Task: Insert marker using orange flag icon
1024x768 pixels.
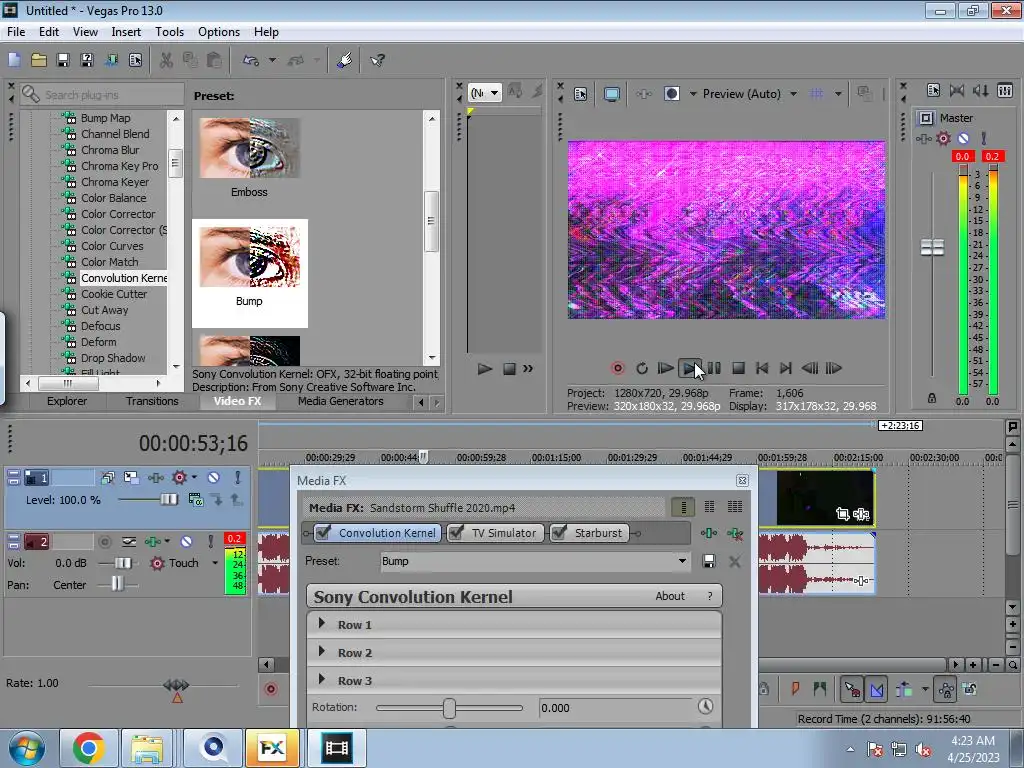Action: point(795,689)
